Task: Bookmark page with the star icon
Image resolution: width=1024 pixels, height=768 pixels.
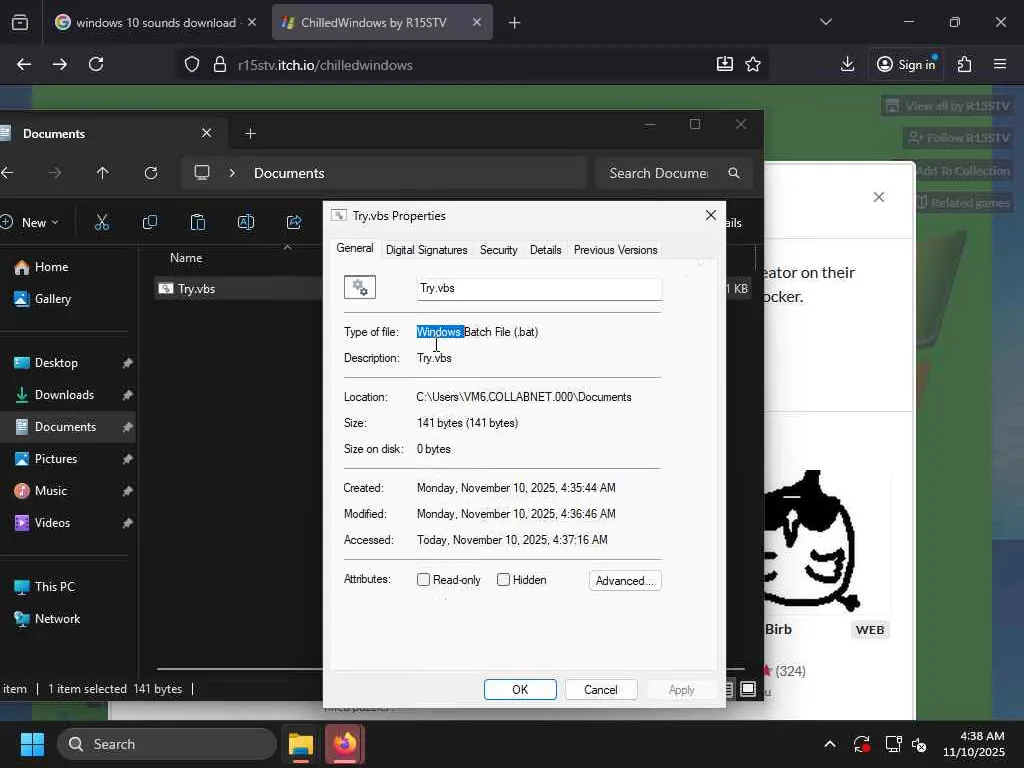Action: point(753,64)
